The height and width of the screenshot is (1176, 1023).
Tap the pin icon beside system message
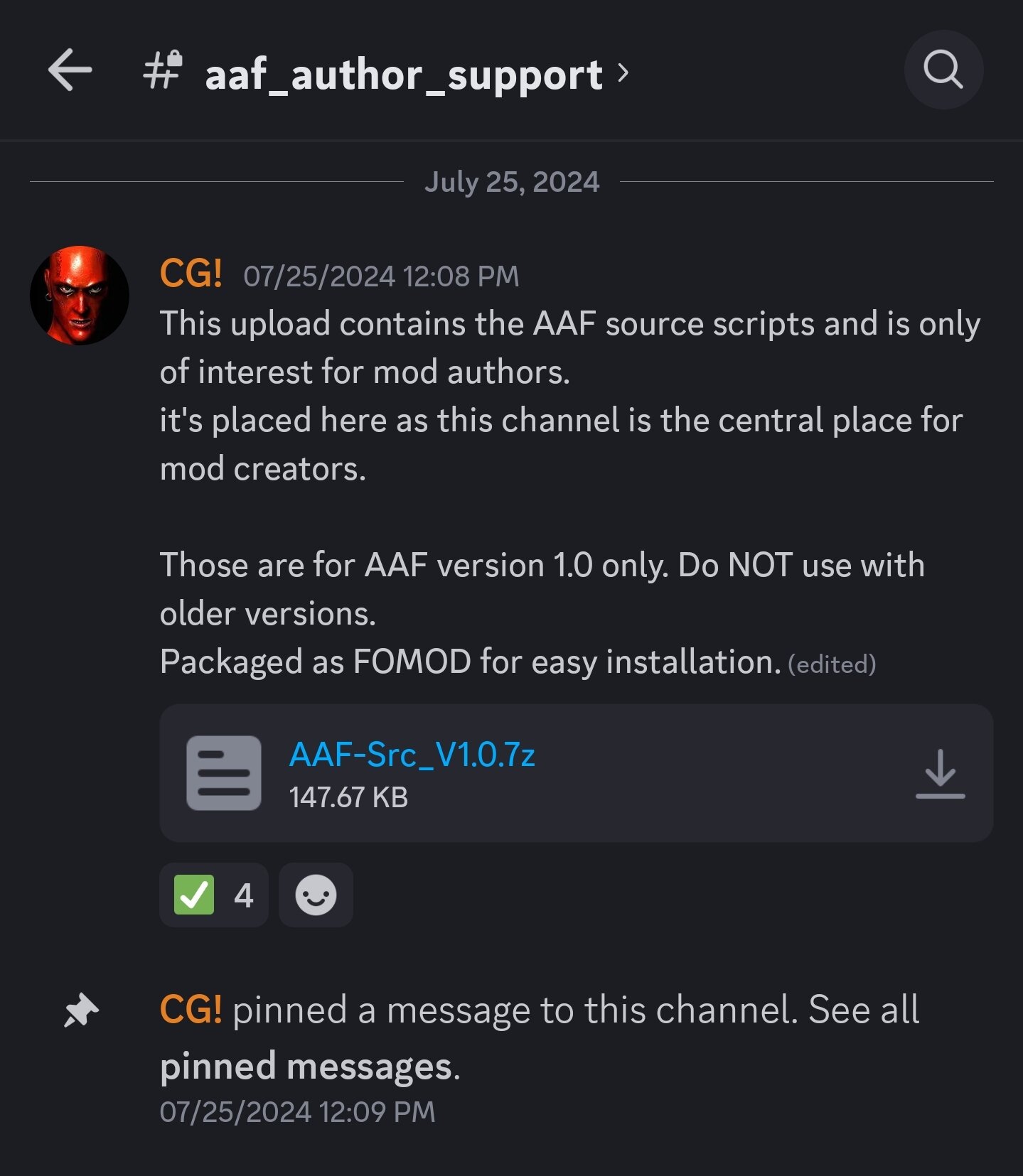(x=81, y=1010)
